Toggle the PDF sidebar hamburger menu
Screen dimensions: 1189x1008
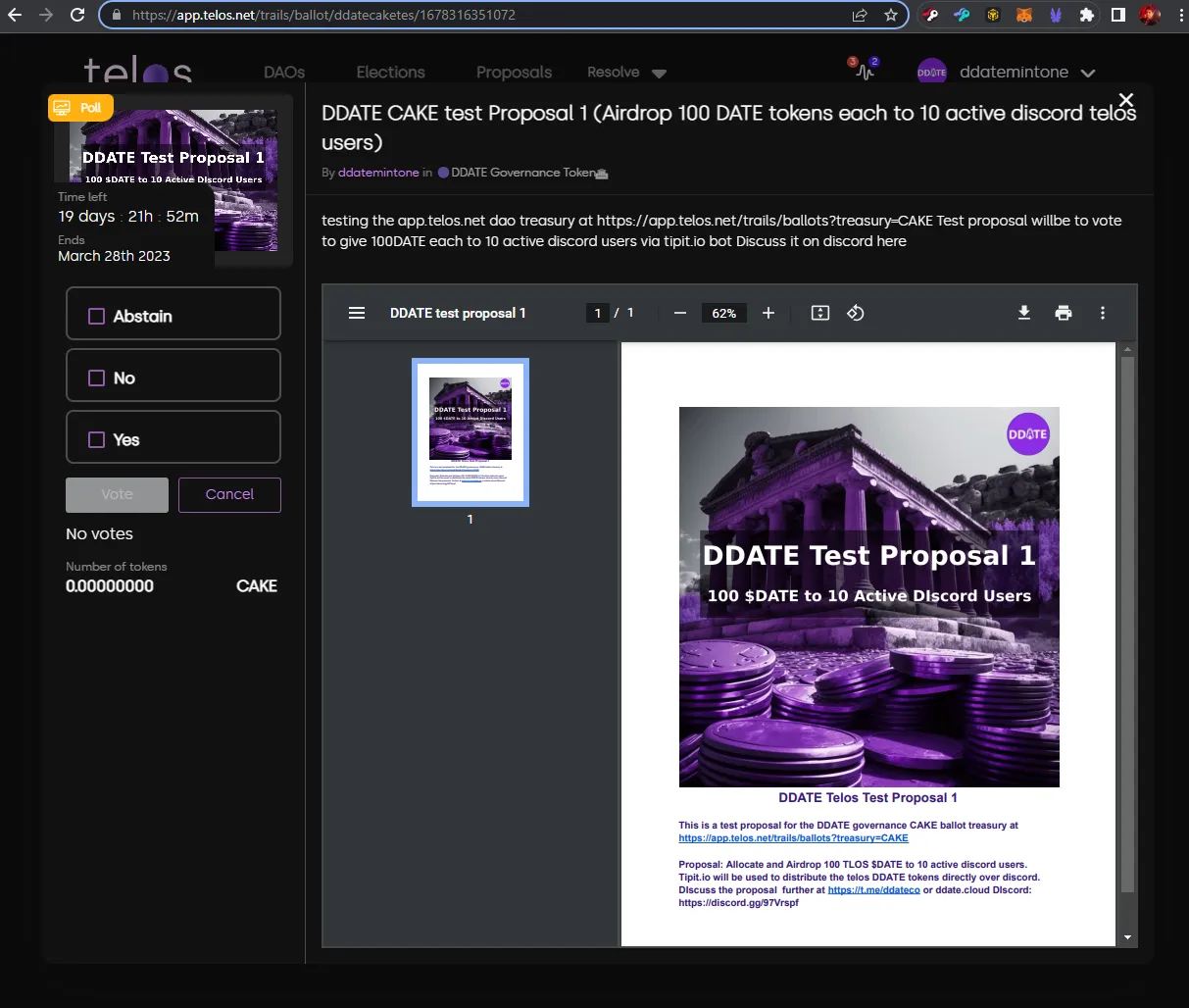357,313
